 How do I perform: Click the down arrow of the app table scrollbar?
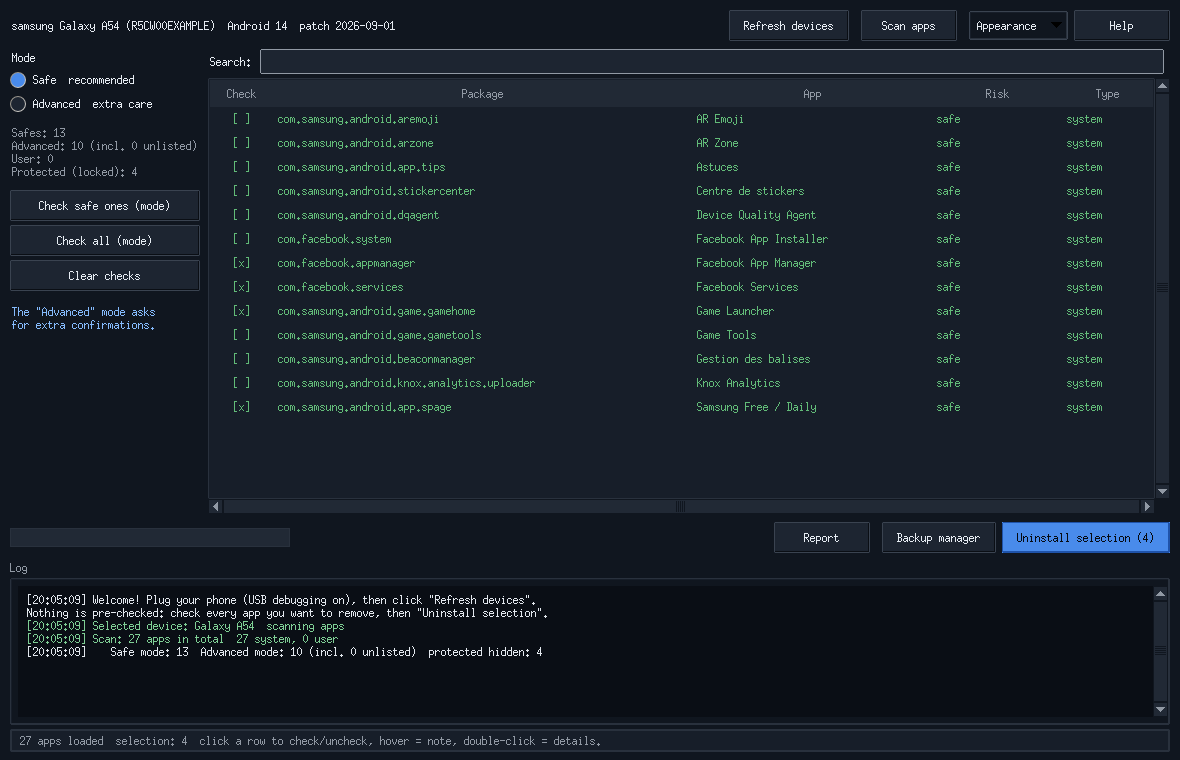click(x=1162, y=491)
